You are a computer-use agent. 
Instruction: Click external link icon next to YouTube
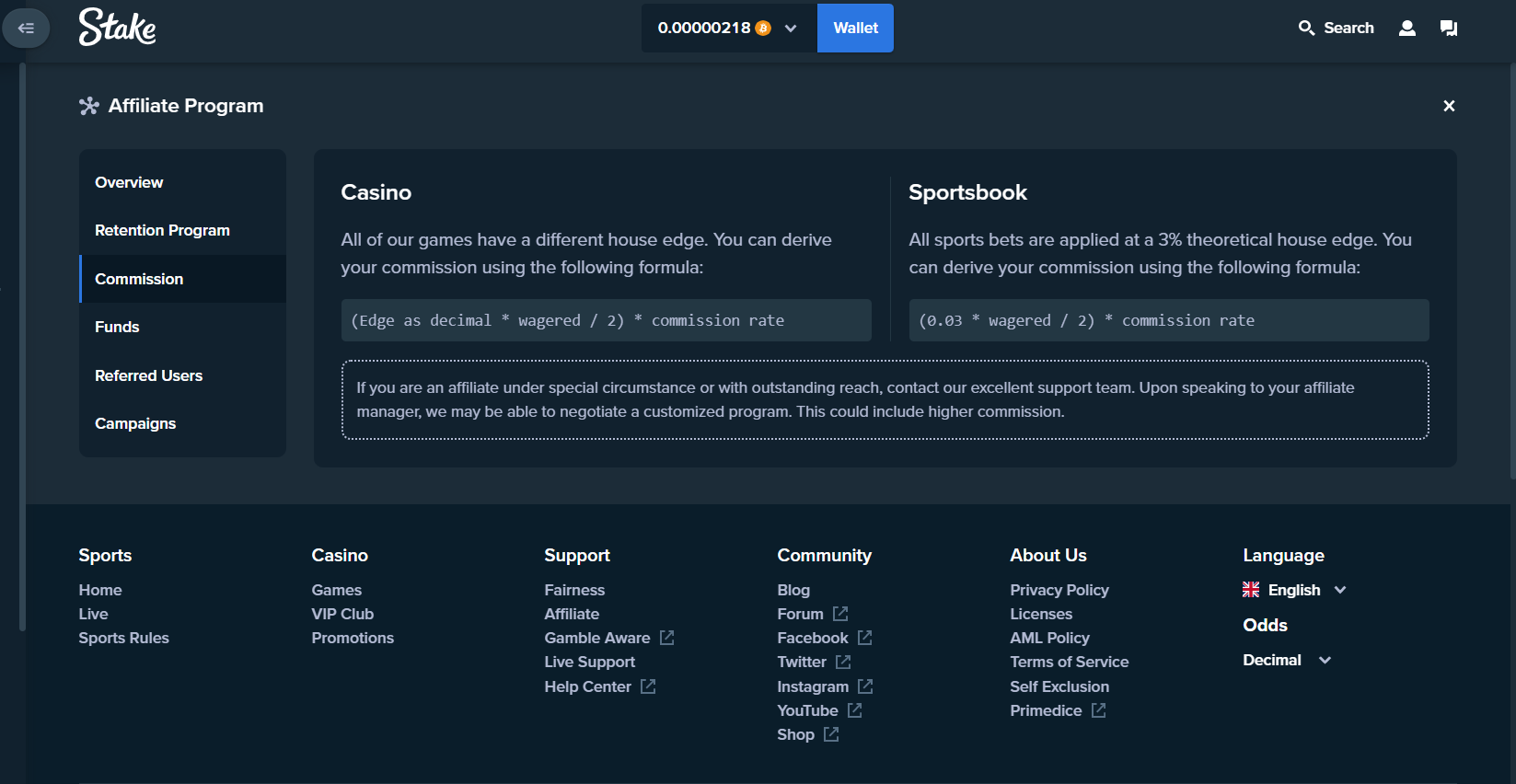855,710
